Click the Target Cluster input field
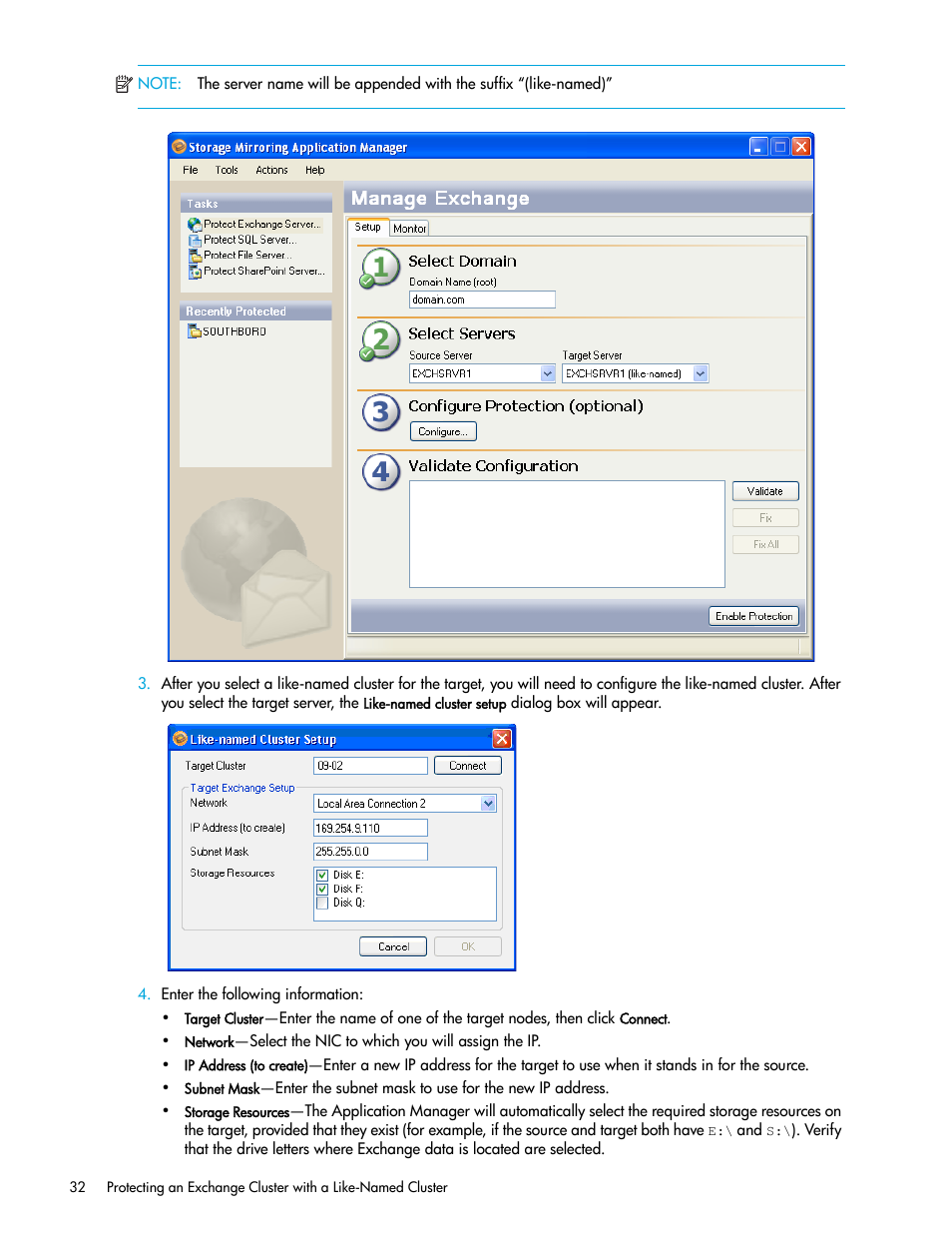 (x=370, y=766)
